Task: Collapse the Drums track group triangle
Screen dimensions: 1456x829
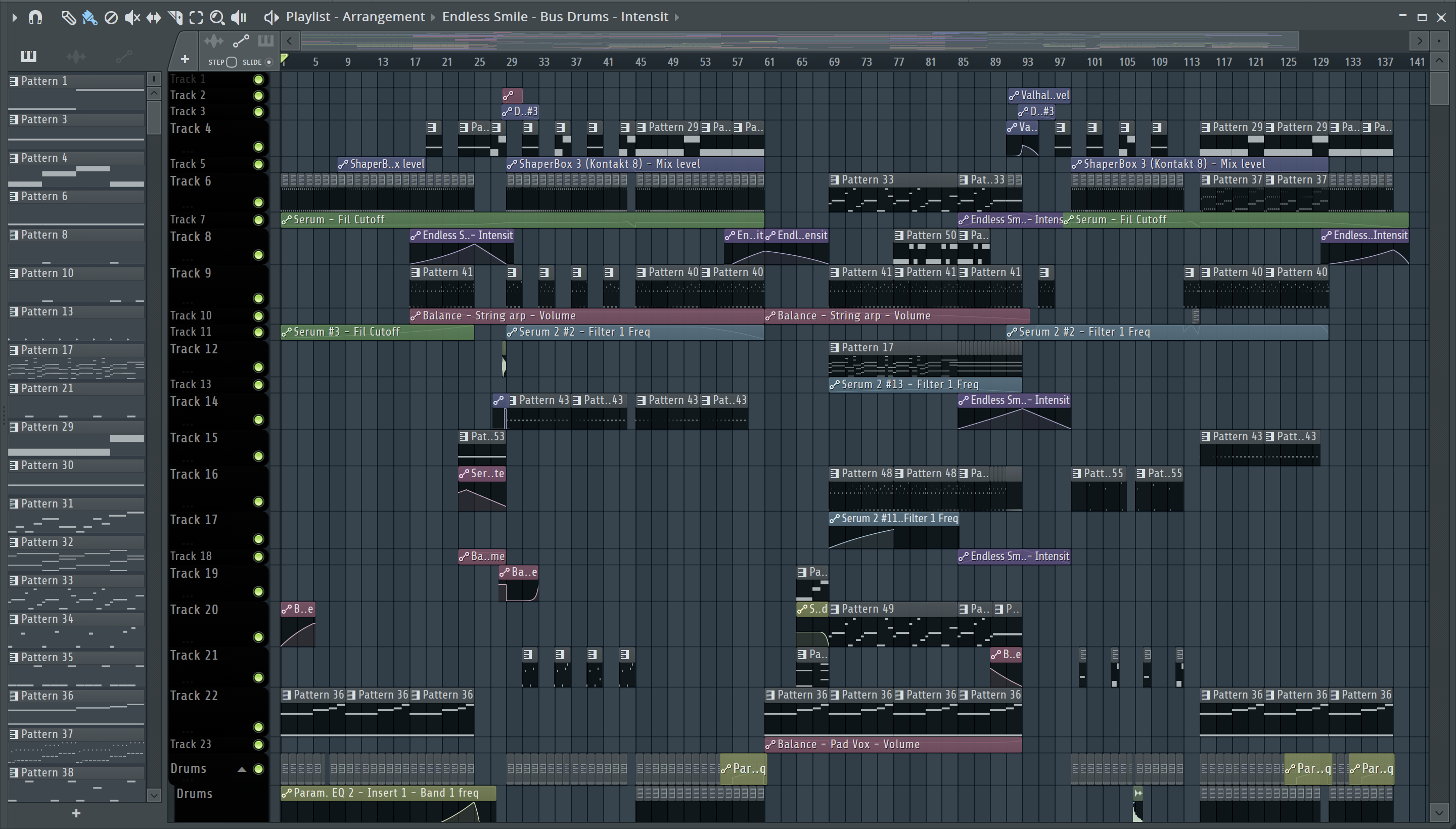Action: (242, 769)
